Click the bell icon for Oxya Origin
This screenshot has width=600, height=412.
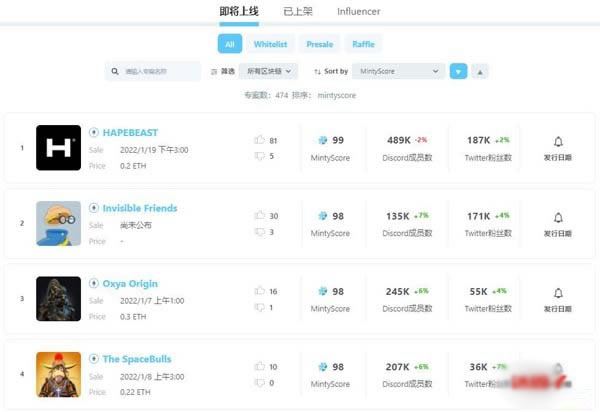(x=558, y=293)
